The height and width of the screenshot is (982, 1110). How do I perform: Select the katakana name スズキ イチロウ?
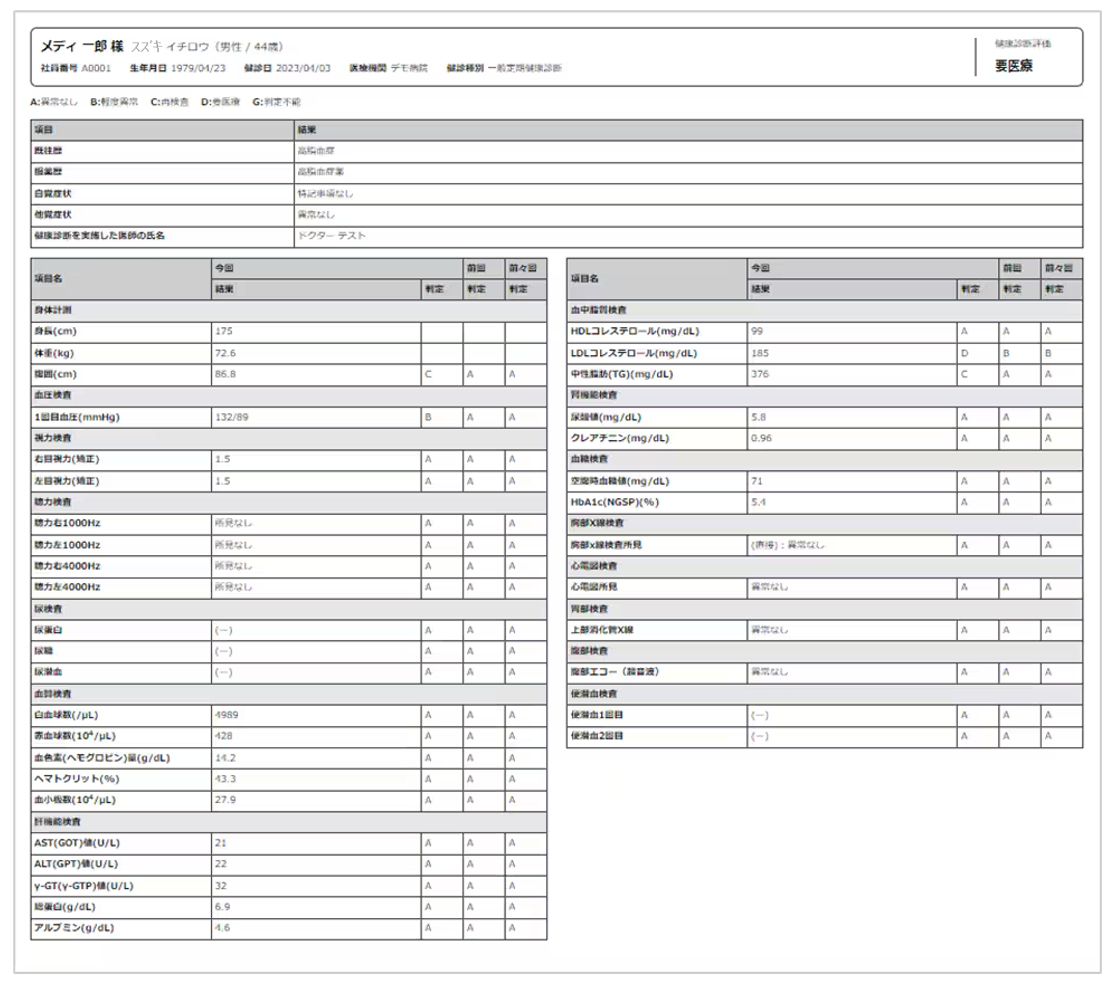[170, 47]
